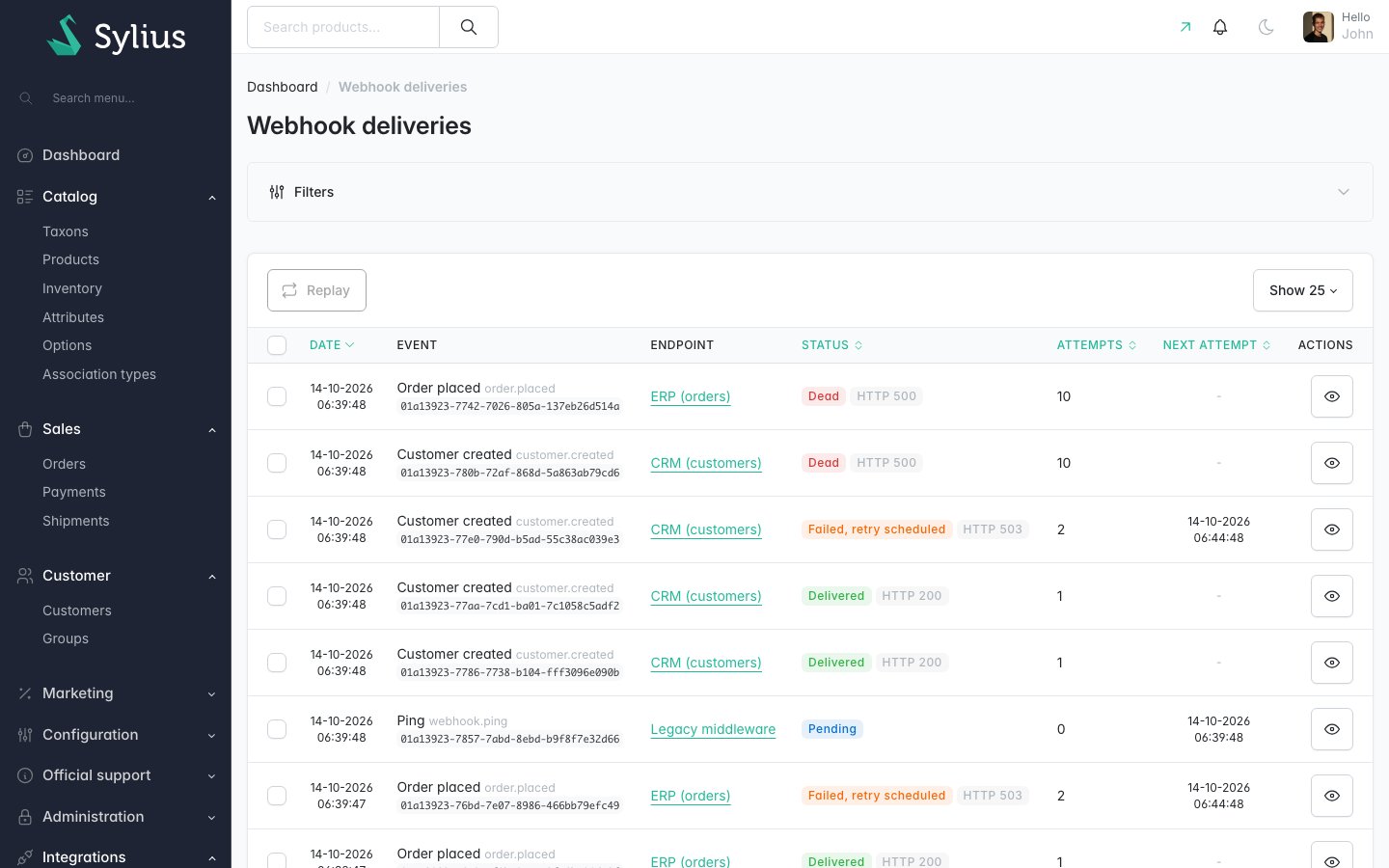
Task: Open ERP (orders) endpoint in first row
Action: pos(691,396)
